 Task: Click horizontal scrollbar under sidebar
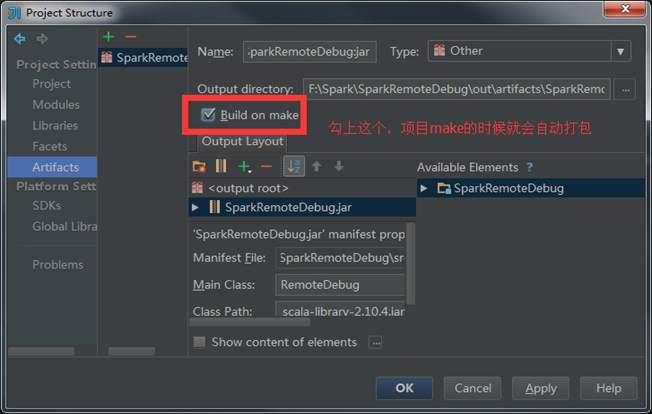pyautogui.click(x=41, y=352)
